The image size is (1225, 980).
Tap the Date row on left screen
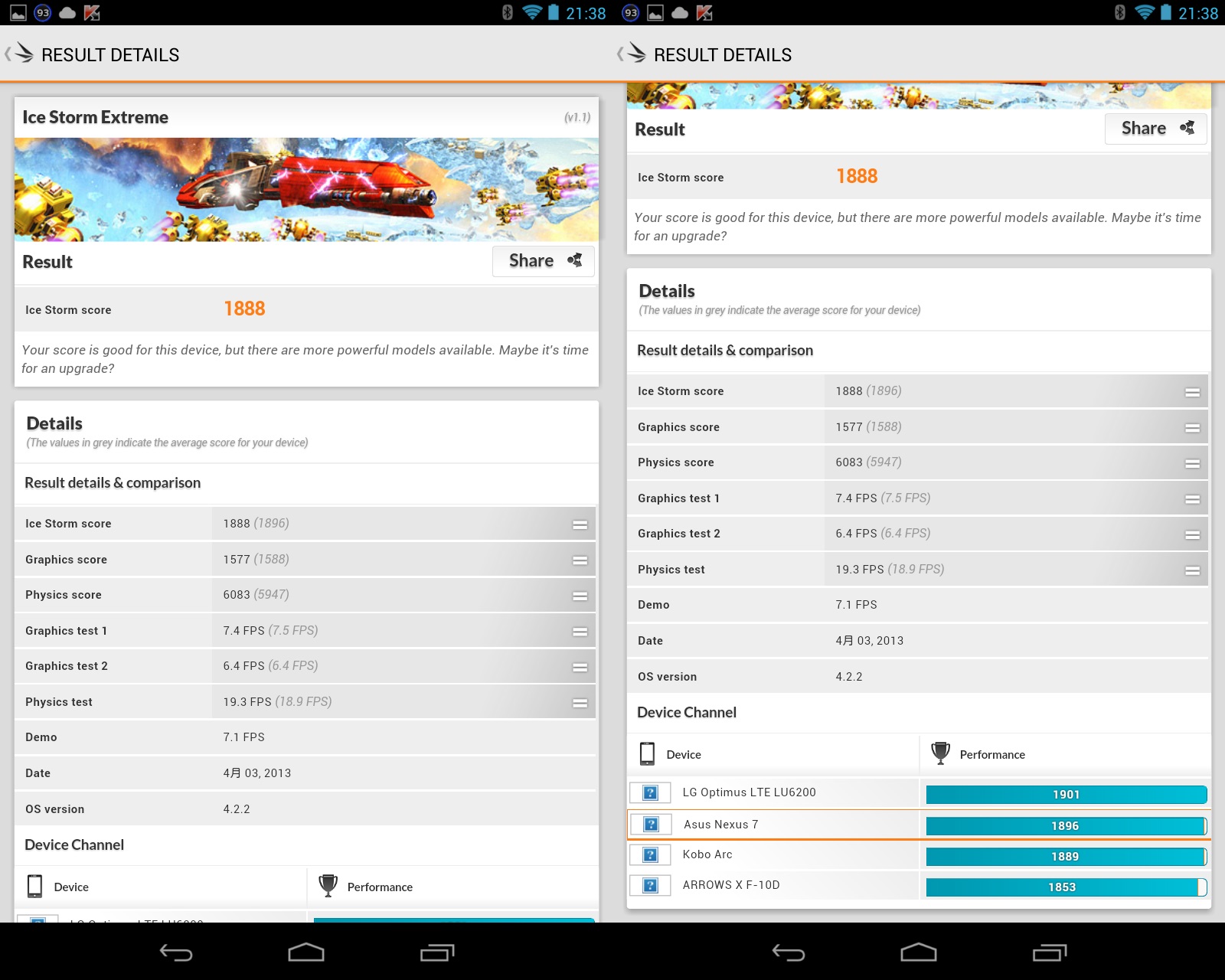point(305,773)
